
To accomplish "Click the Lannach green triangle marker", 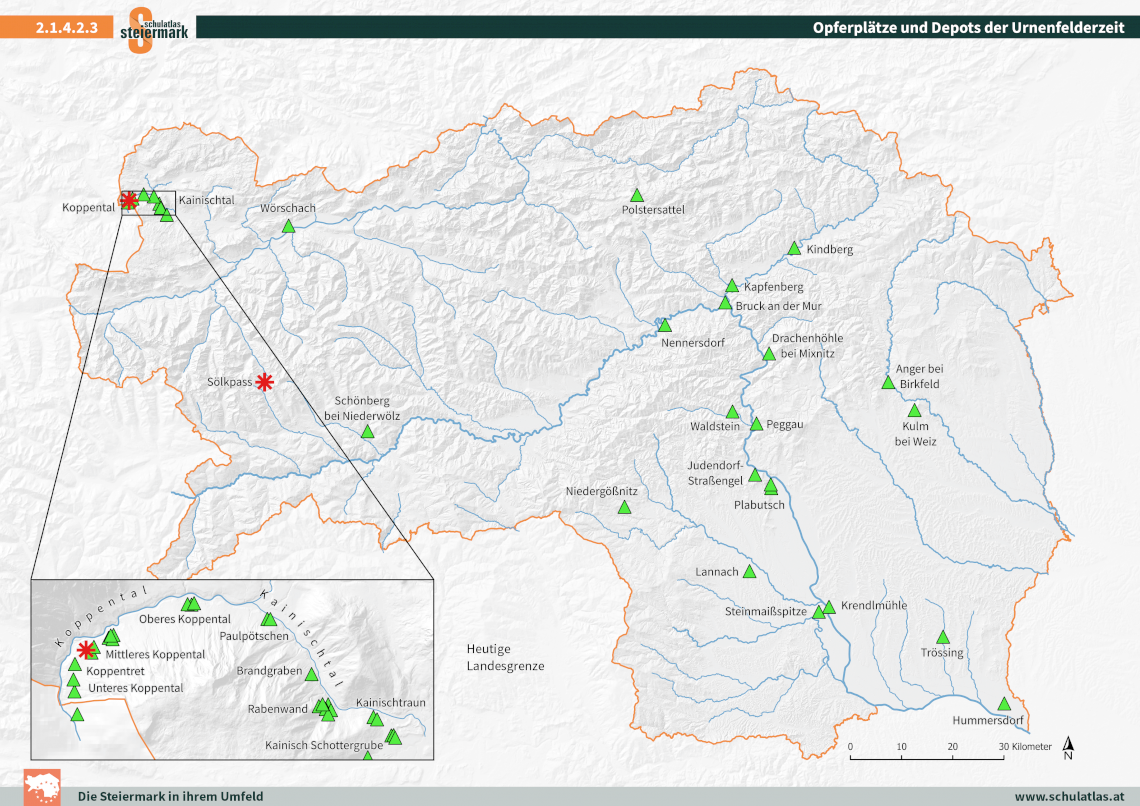I will pyautogui.click(x=750, y=571).
